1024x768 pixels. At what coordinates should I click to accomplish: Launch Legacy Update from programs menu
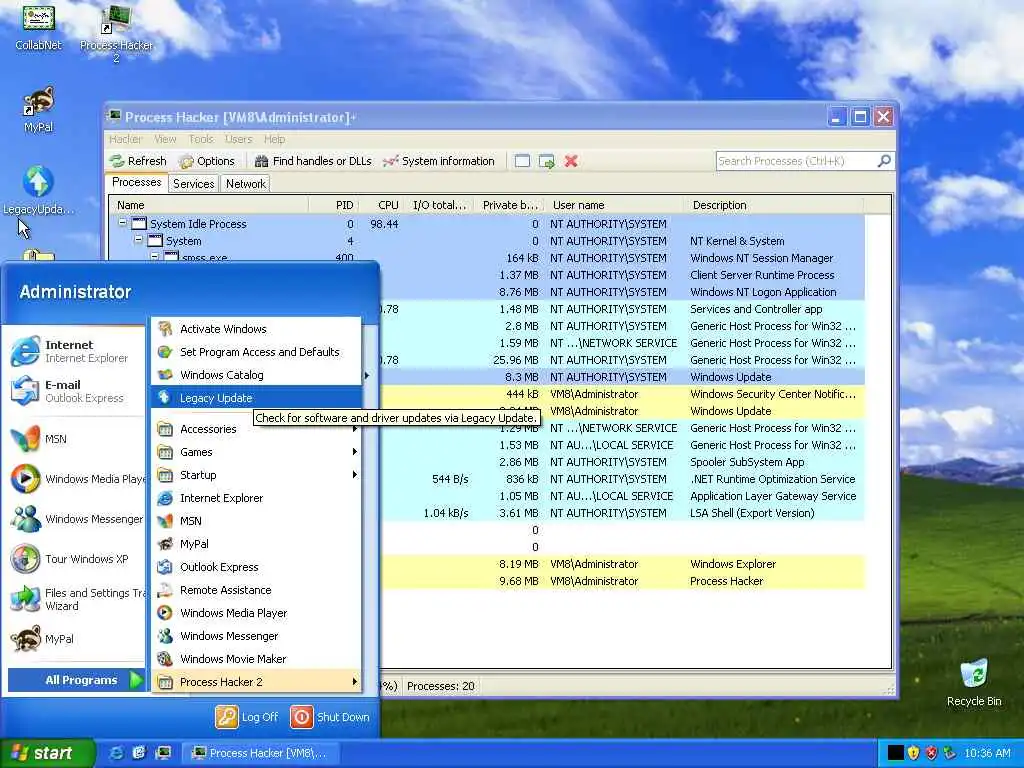[x=257, y=398]
